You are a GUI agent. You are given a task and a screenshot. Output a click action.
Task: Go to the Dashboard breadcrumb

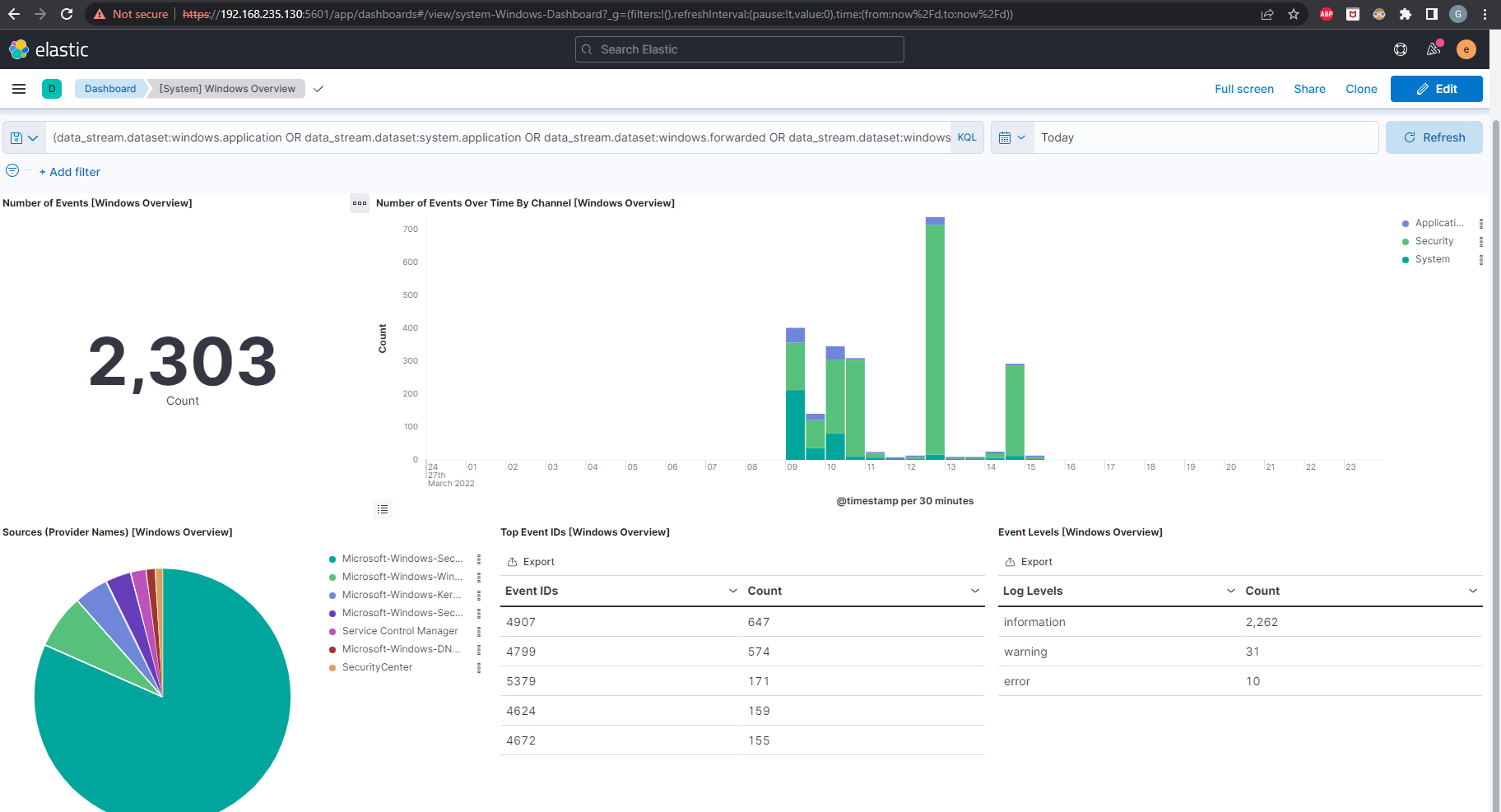tap(110, 89)
